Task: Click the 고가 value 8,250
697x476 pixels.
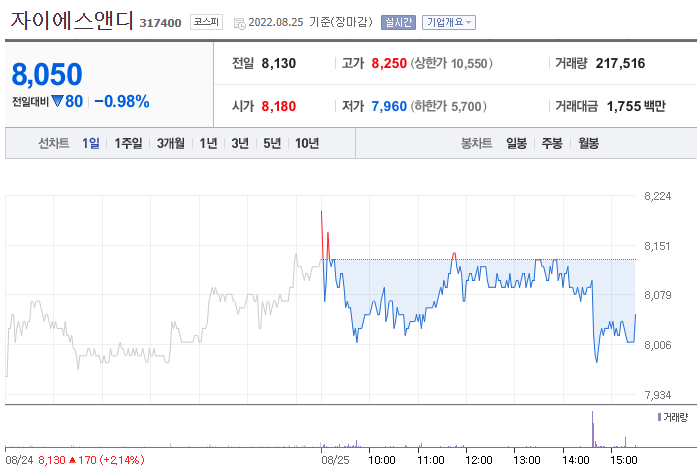Action: [389, 64]
